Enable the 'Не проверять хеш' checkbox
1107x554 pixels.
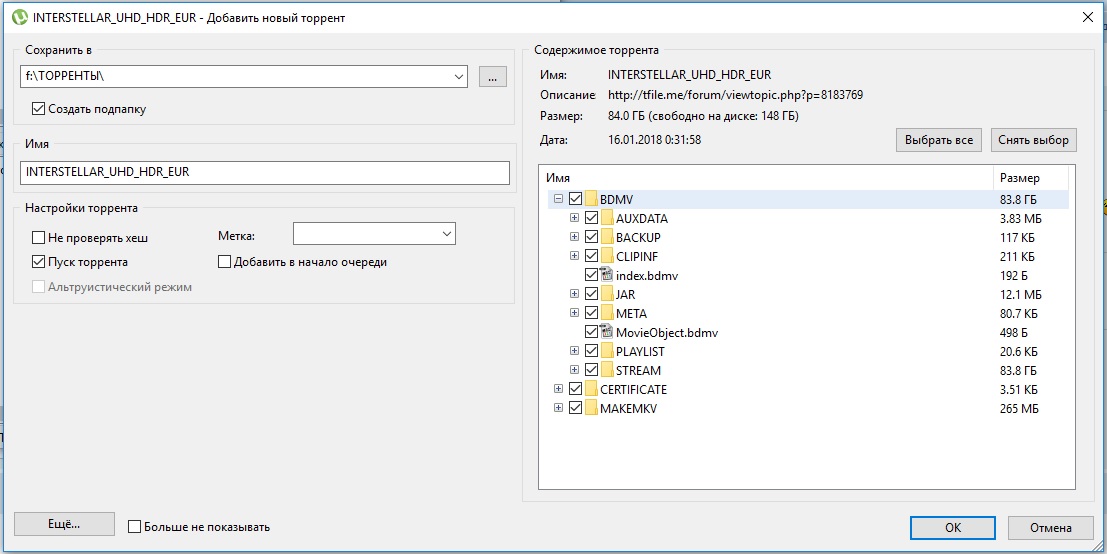[39, 238]
